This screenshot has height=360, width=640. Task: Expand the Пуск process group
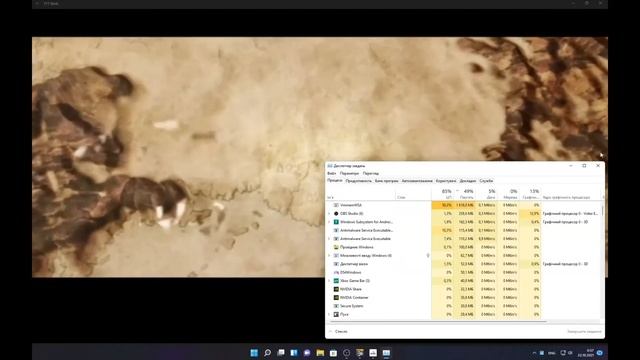(329, 314)
